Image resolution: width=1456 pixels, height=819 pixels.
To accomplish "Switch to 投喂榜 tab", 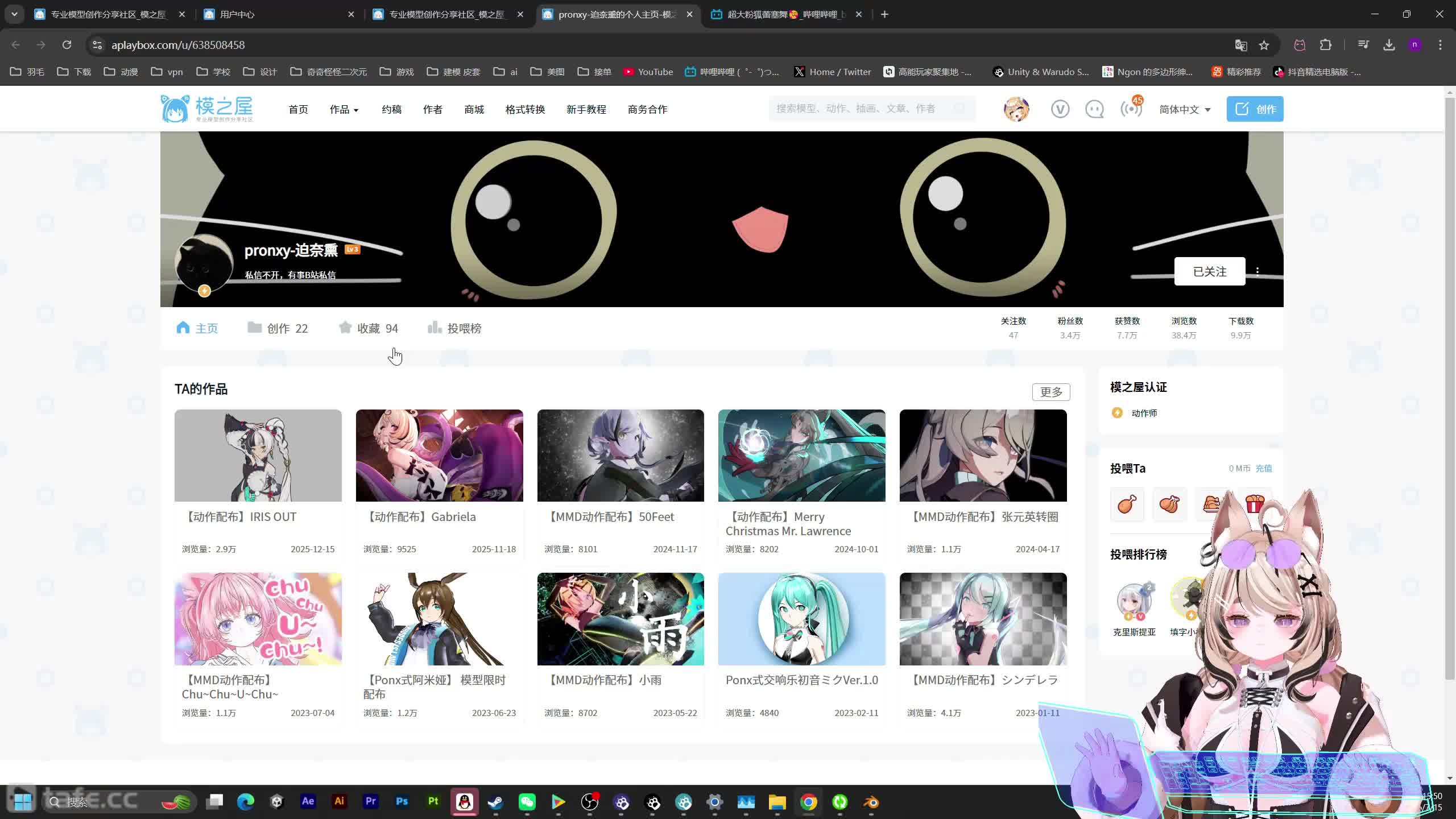I will click(x=454, y=328).
